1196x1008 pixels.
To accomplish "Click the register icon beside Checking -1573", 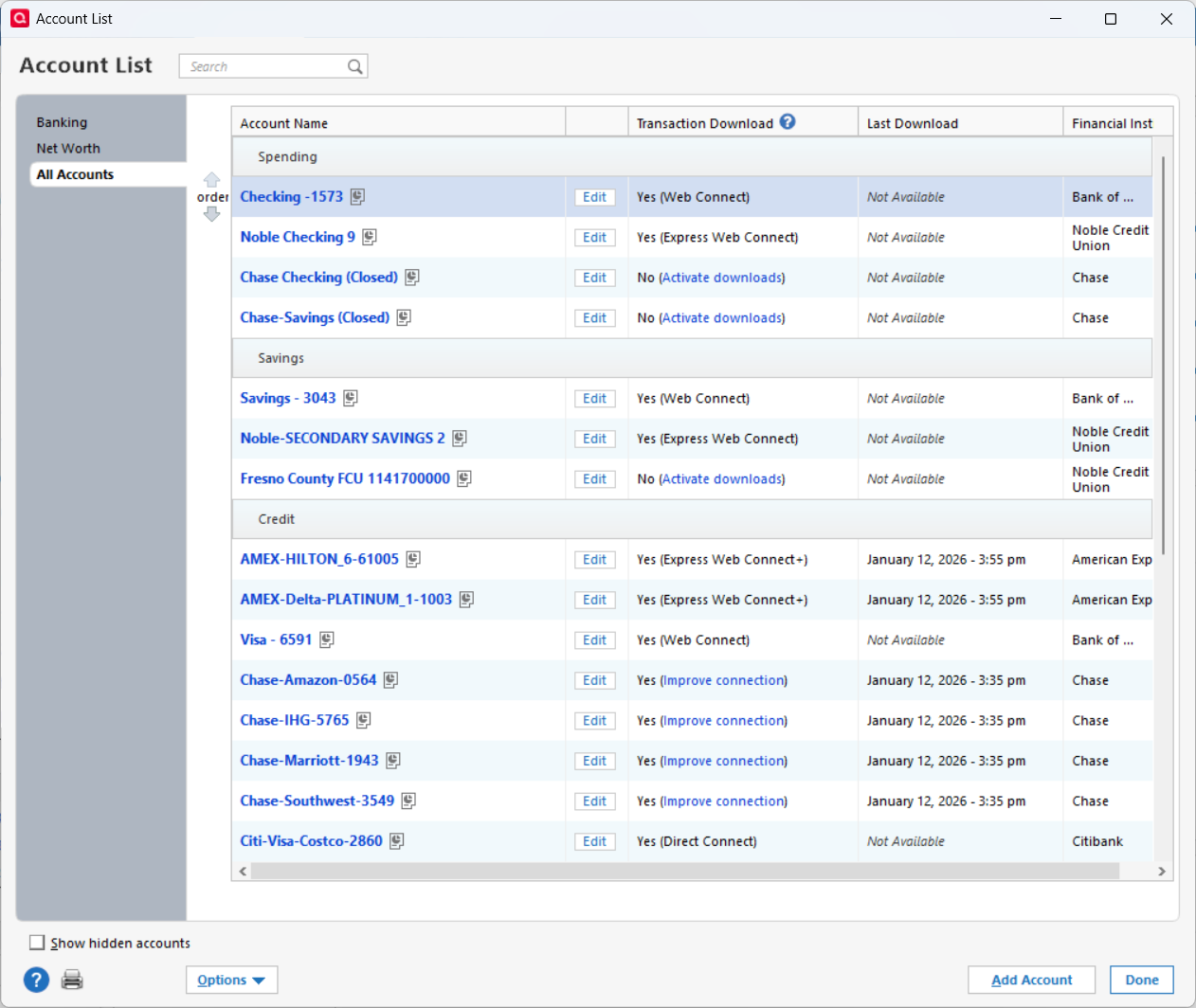I will click(357, 197).
